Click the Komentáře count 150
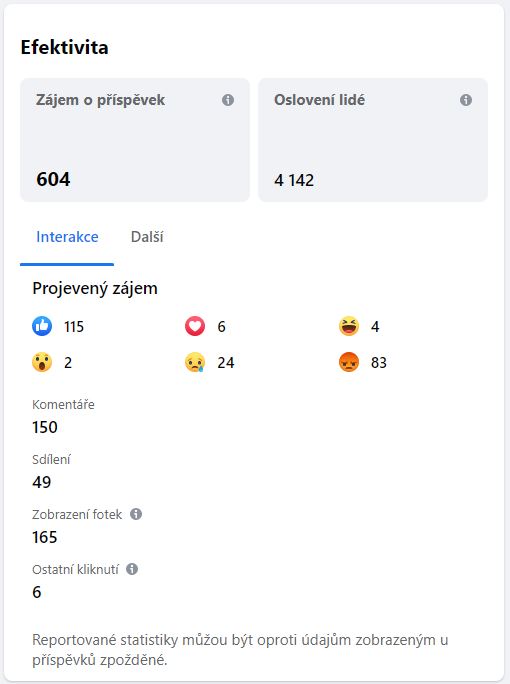This screenshot has width=510, height=684. [45, 427]
